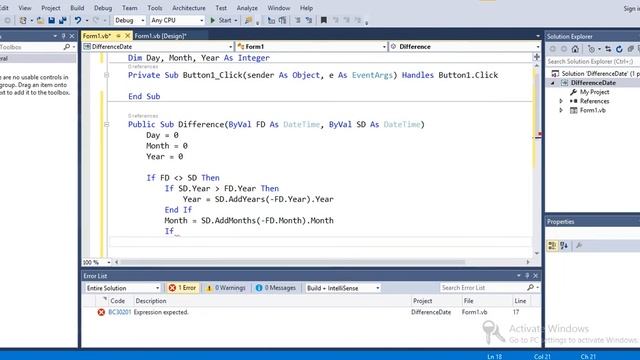Click the bookmark icon in toolbar
640x360 pixels.
coord(324,20)
